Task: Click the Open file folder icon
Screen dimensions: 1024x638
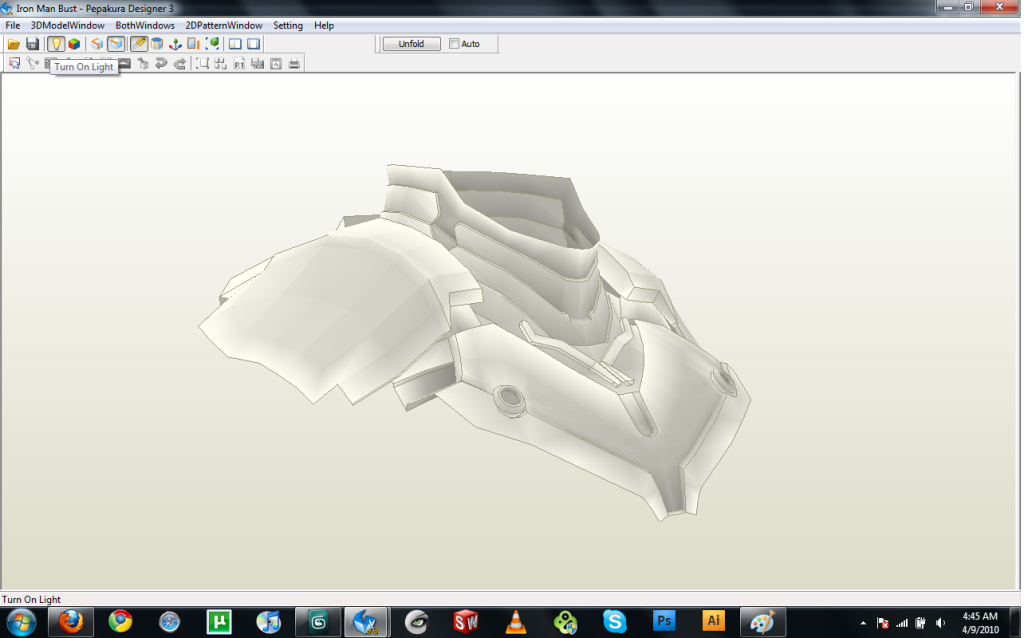Action: pos(14,44)
